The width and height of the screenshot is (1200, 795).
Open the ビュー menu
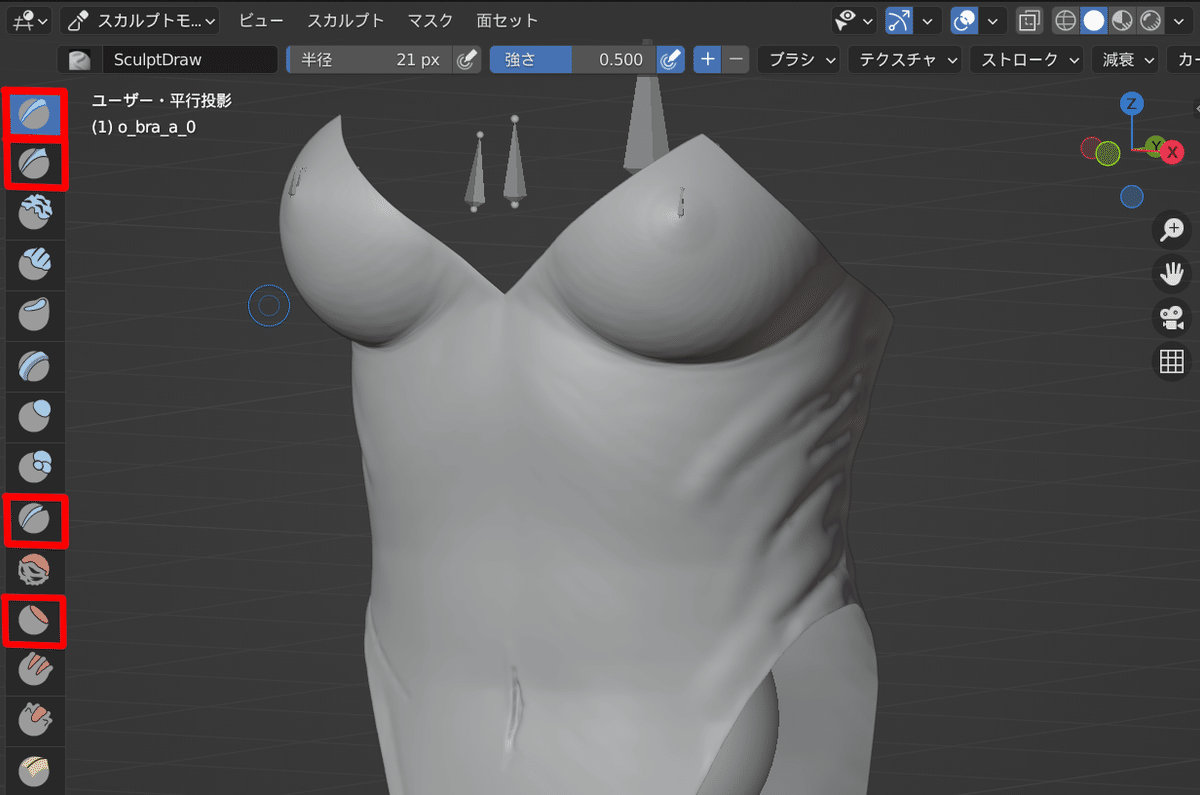point(261,20)
